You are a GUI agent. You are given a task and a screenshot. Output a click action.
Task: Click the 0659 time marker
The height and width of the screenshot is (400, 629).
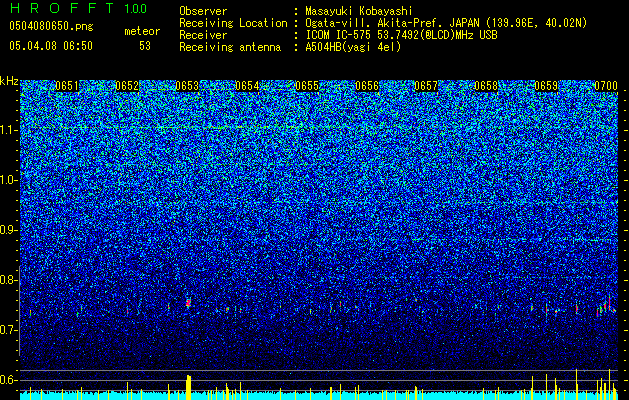[x=546, y=86]
